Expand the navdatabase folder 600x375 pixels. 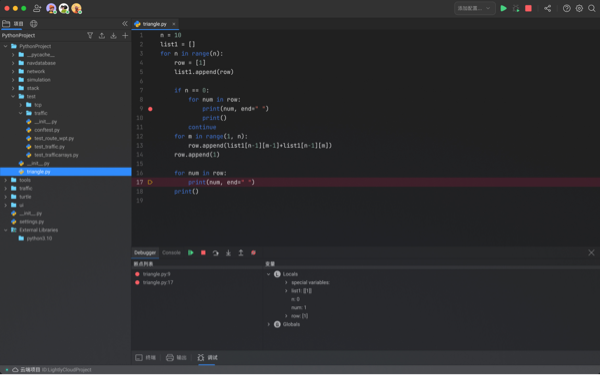pos(13,63)
